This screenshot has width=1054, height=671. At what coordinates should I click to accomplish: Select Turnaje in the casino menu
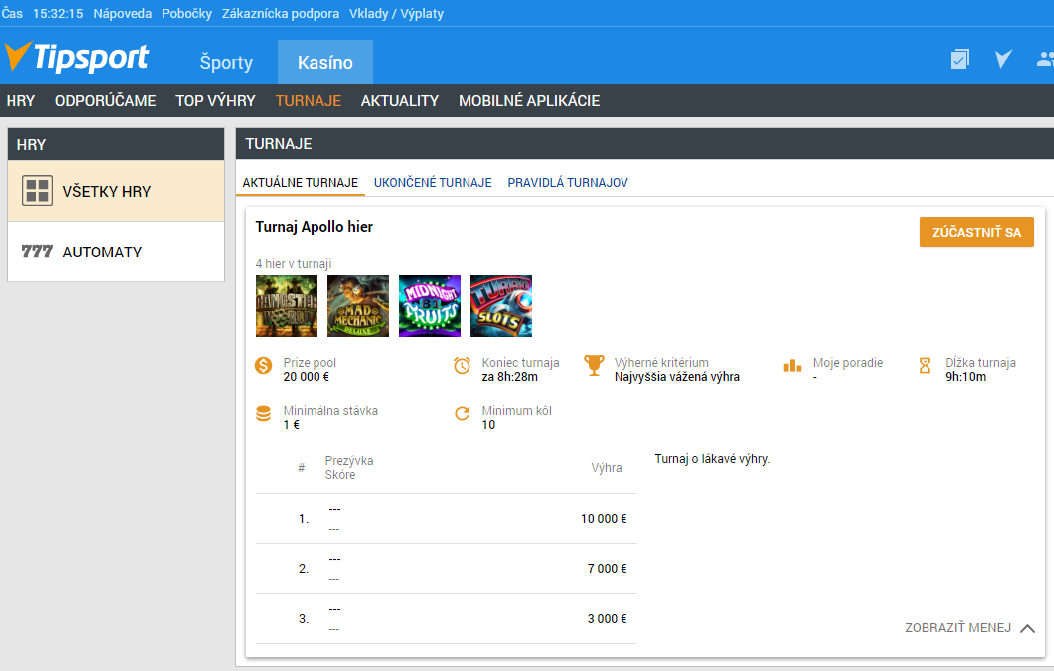point(309,101)
